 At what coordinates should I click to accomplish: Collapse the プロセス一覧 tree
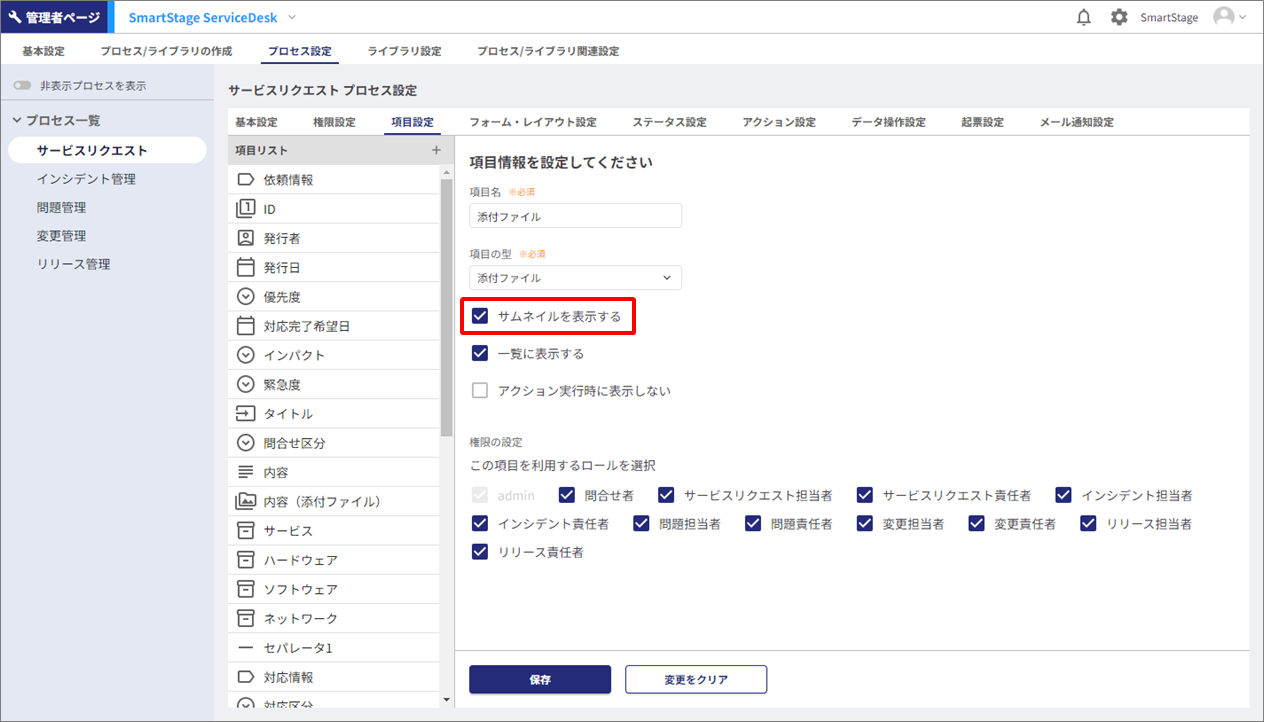point(17,120)
